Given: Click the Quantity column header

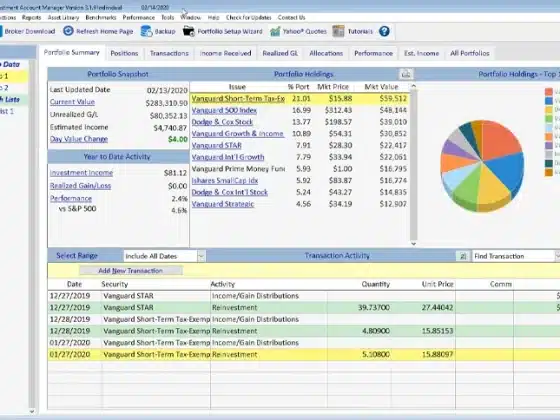Looking at the screenshot, I should (x=375, y=284).
